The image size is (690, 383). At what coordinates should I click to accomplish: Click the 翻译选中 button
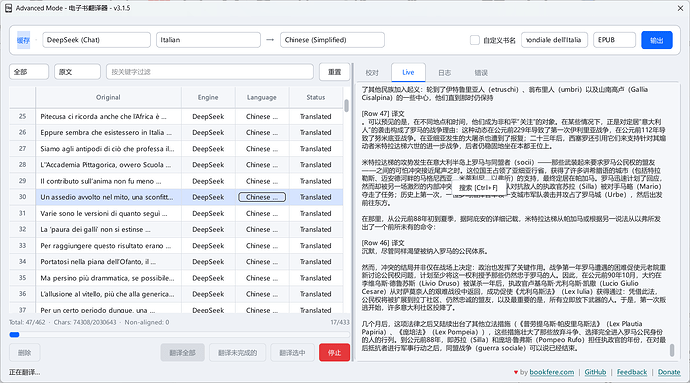click(292, 353)
